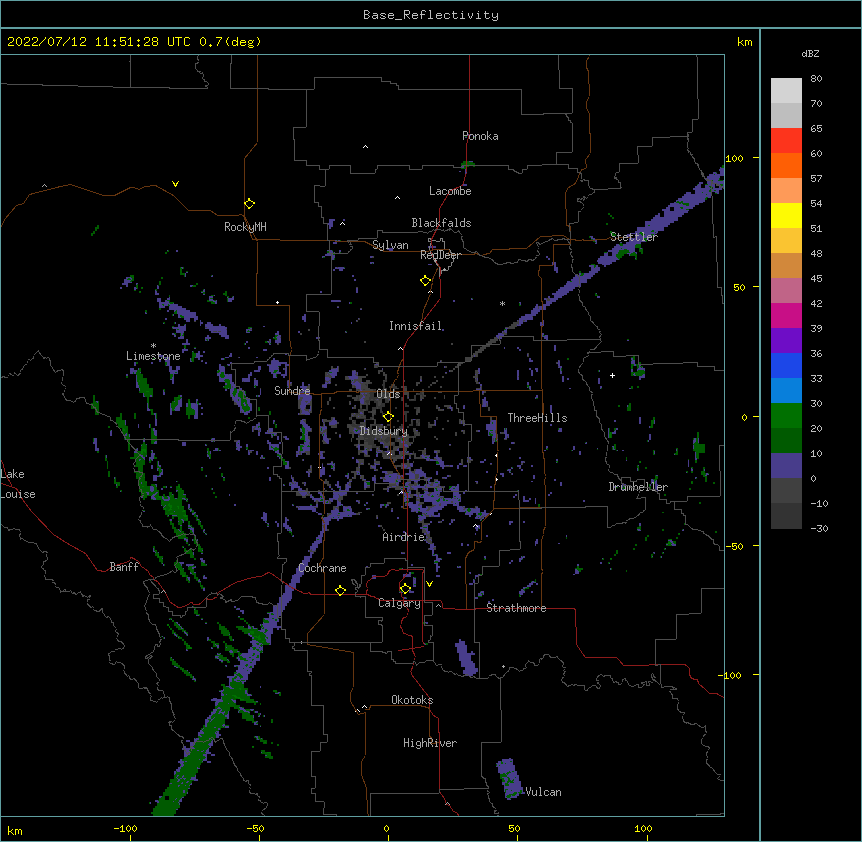Click the Okotoks label
Image resolution: width=862 pixels, height=842 pixels.
[412, 700]
